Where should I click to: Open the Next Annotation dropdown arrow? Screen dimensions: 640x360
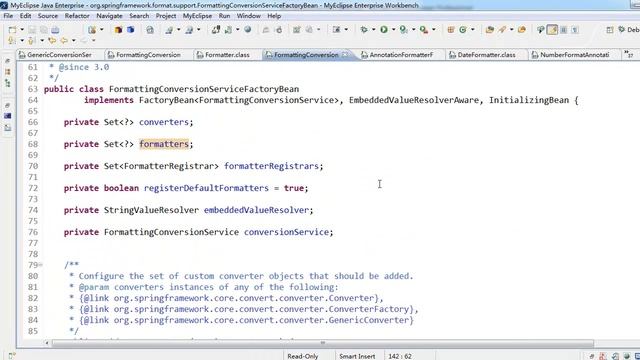coord(22,40)
